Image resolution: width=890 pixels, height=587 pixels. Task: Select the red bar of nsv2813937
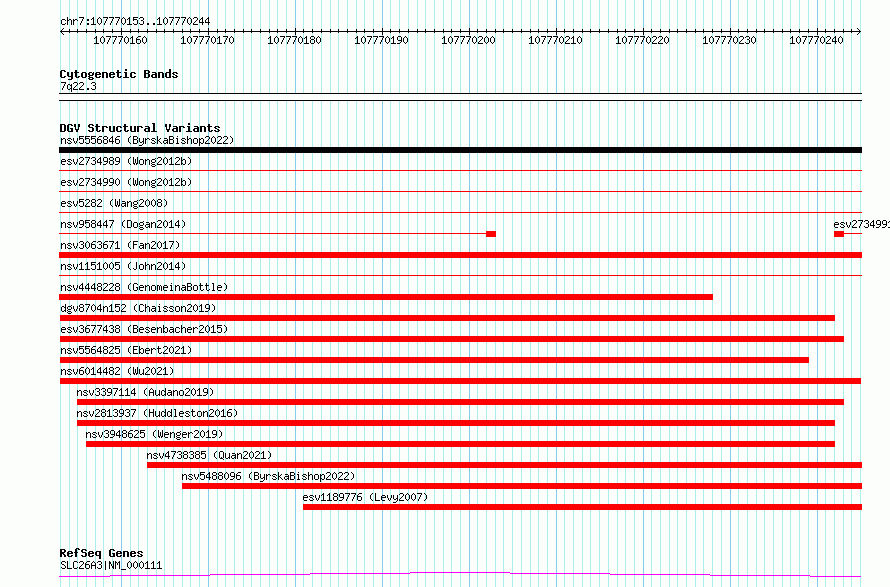coord(456,423)
